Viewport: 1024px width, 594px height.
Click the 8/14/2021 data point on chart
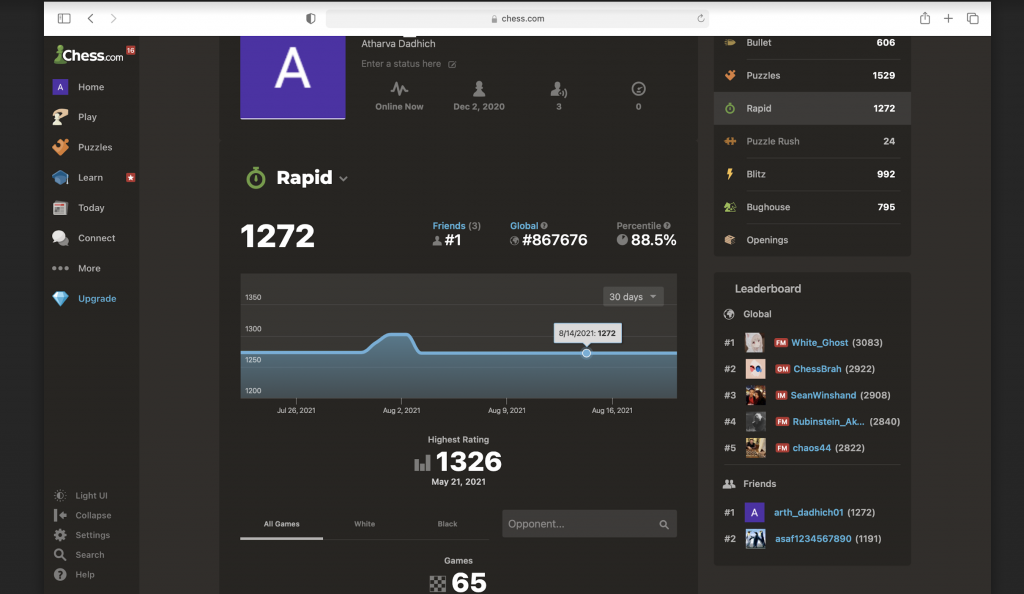click(586, 353)
